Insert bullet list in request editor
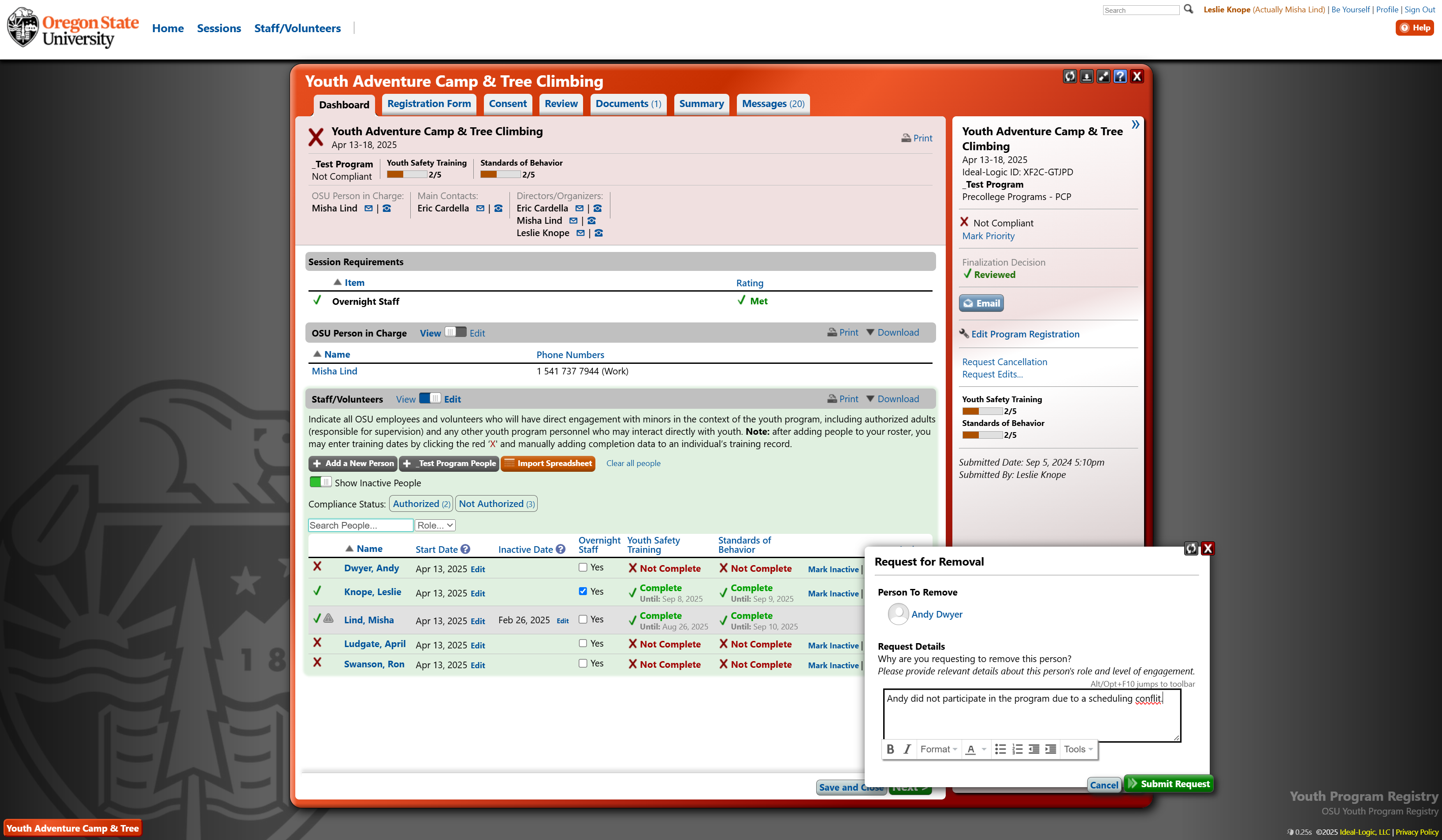1442x840 pixels. click(x=1000, y=749)
